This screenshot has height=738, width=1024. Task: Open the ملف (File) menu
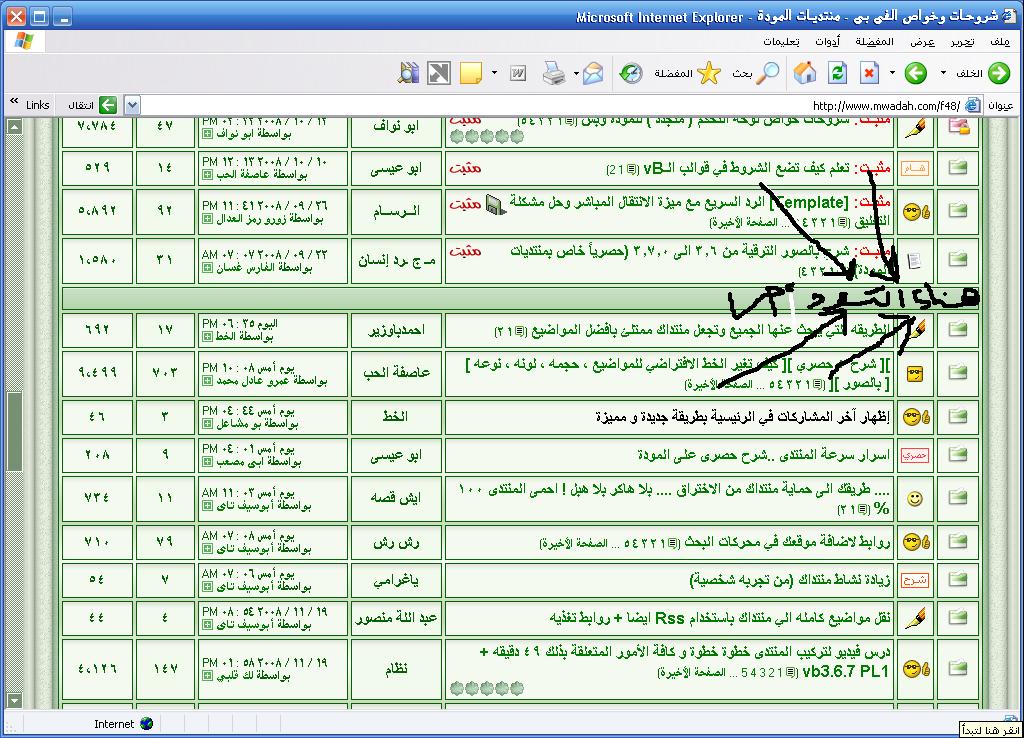(x=1000, y=42)
